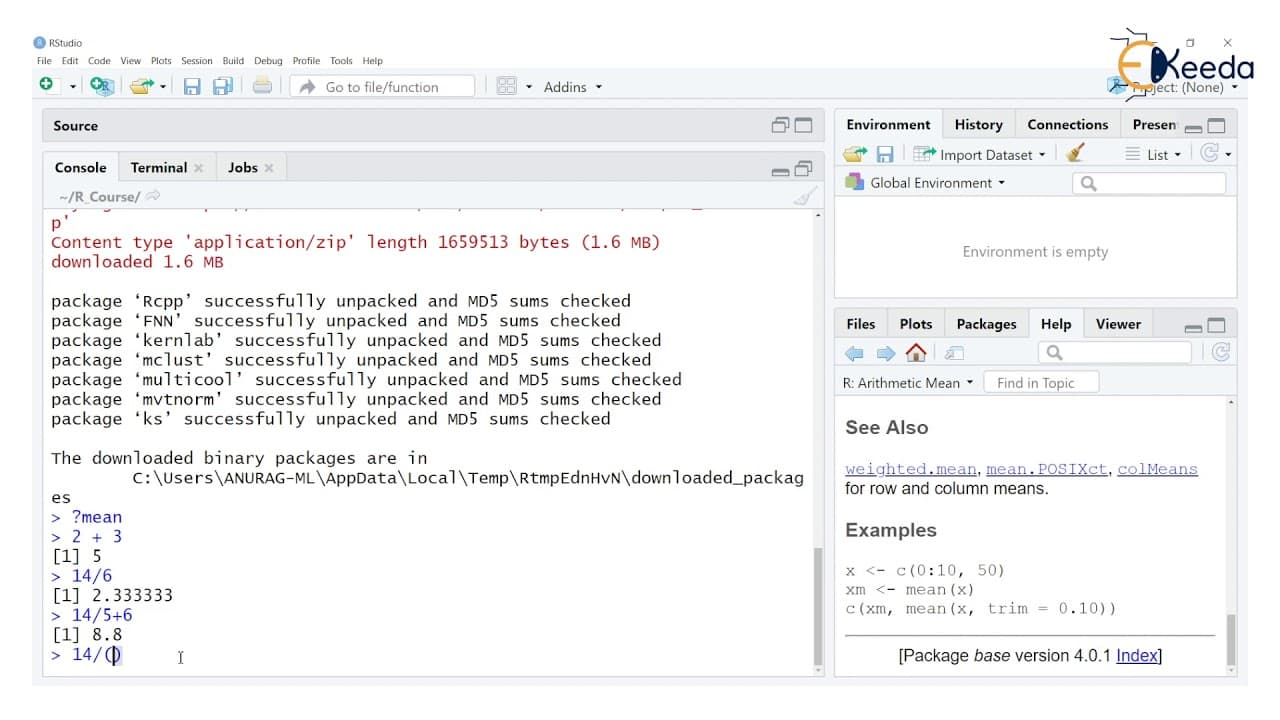The height and width of the screenshot is (720, 1280).
Task: Click the Open existing file folder icon
Action: coord(141,87)
